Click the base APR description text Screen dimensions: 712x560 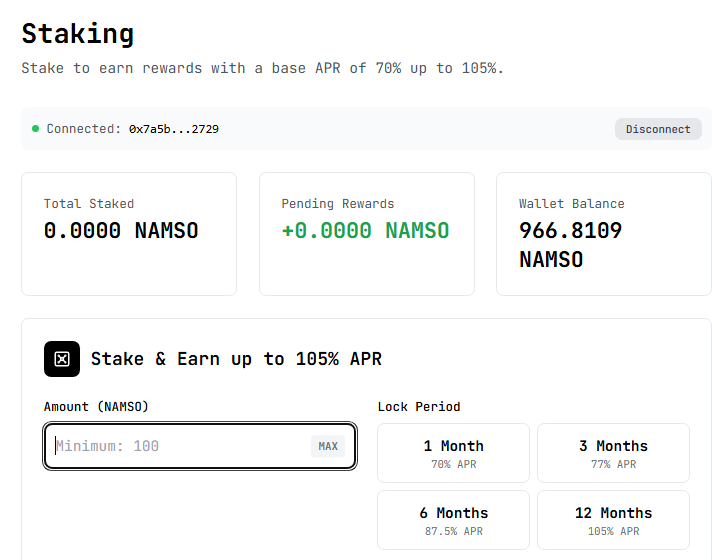[x=262, y=68]
